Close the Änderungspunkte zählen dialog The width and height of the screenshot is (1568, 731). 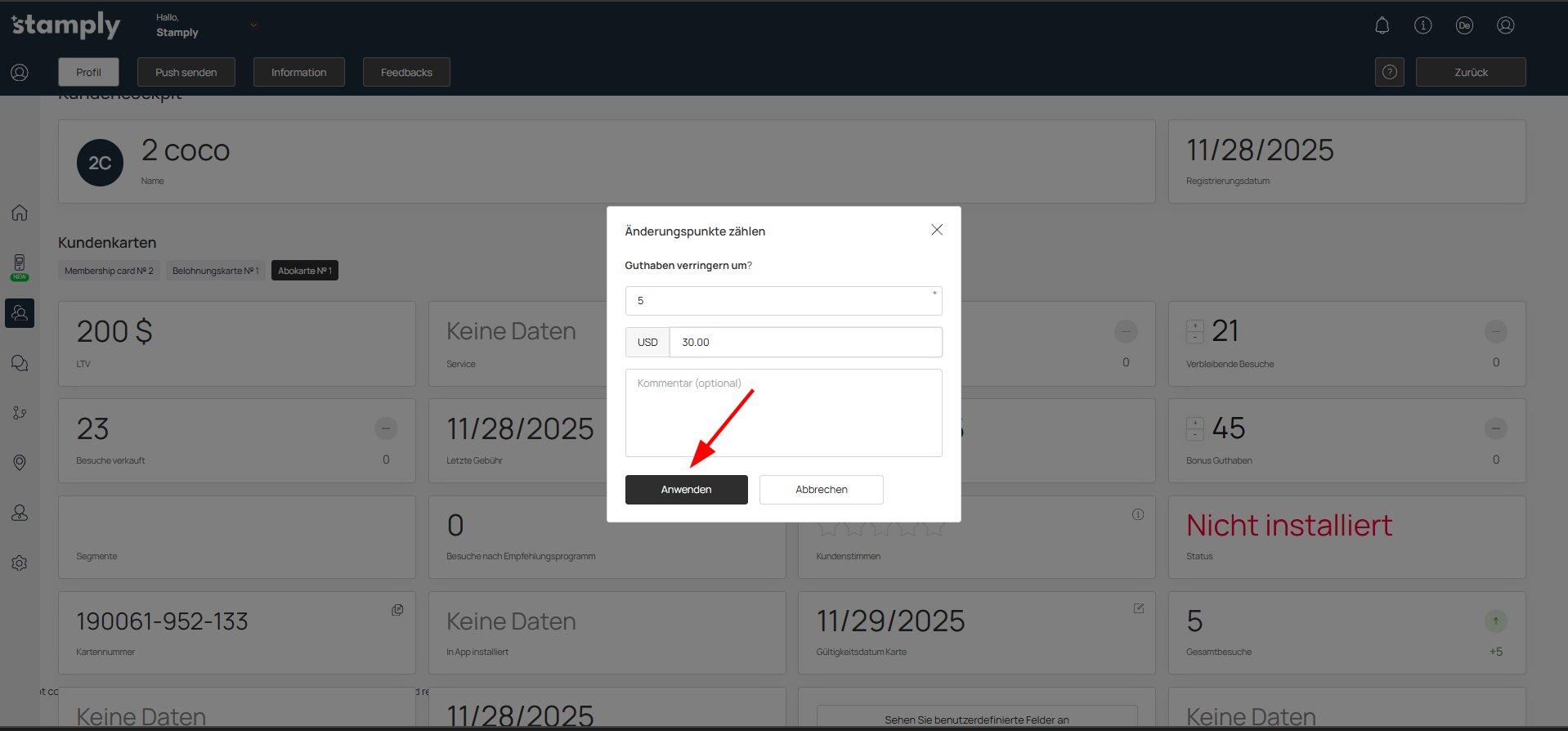click(937, 230)
